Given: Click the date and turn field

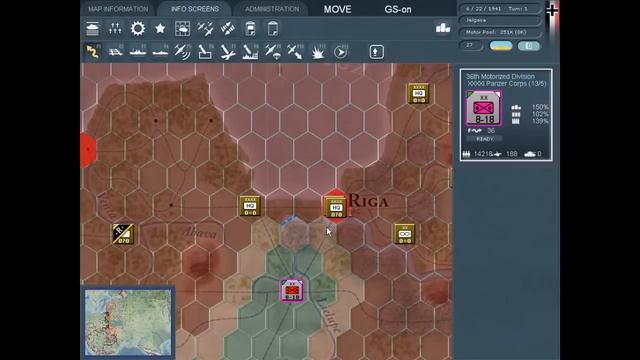Looking at the screenshot, I should 500,9.
